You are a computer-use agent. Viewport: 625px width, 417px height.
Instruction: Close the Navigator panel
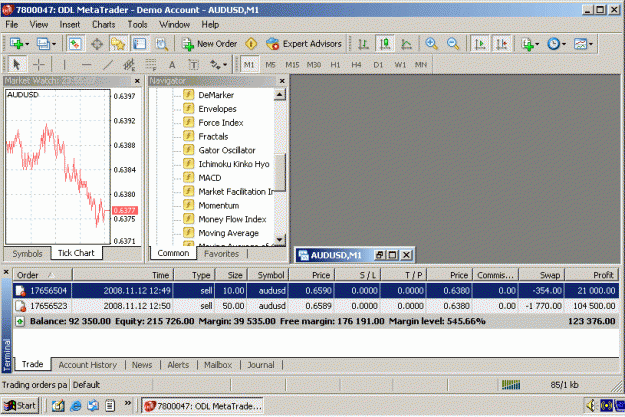pyautogui.click(x=282, y=81)
